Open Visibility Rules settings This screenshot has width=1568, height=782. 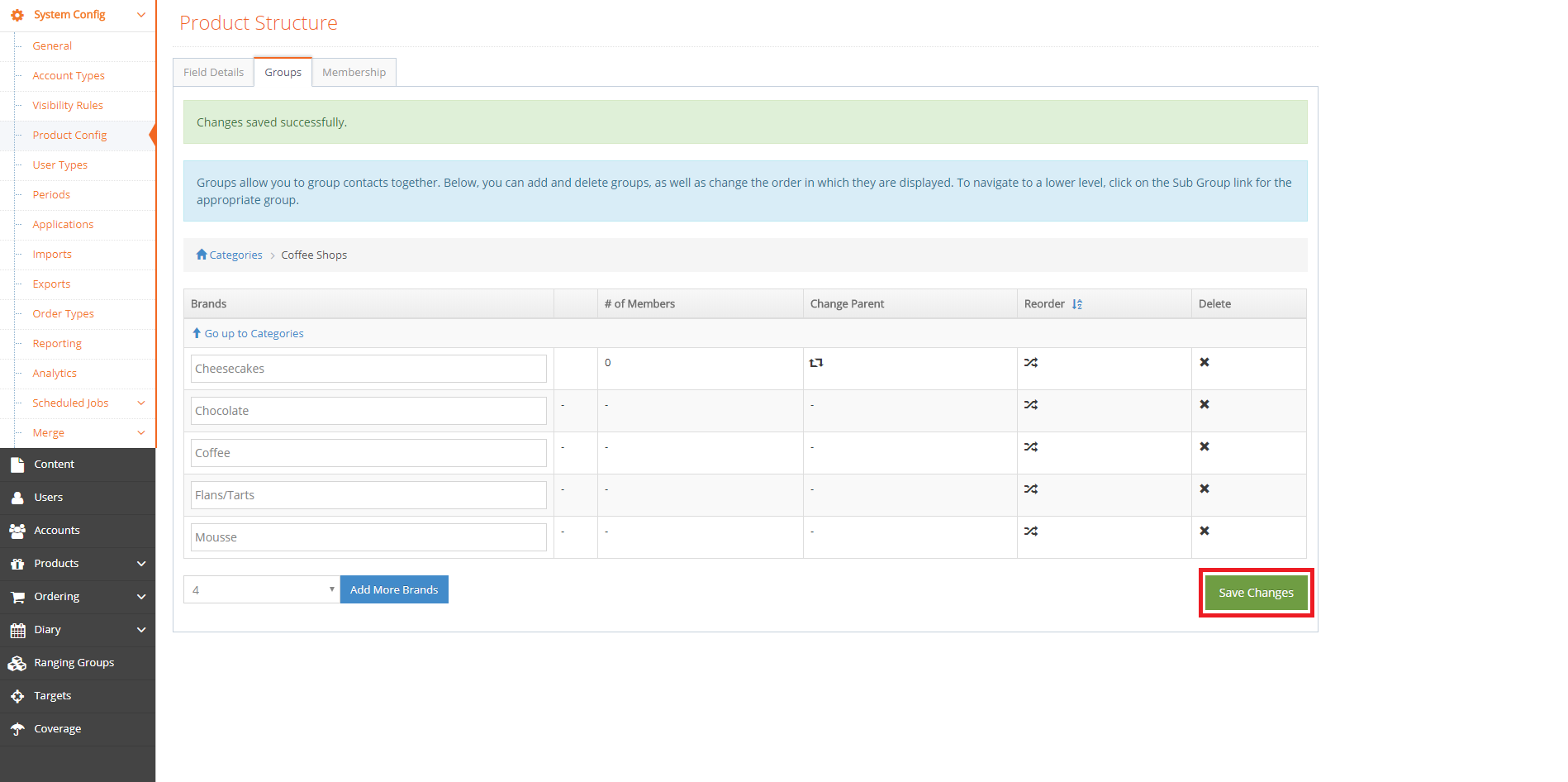pos(68,105)
